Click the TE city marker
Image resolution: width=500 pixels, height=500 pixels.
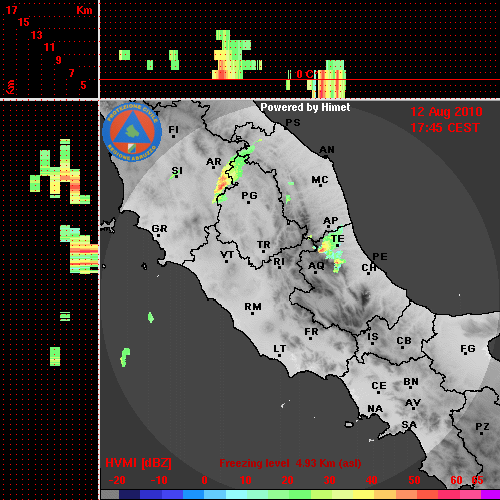[338, 245]
